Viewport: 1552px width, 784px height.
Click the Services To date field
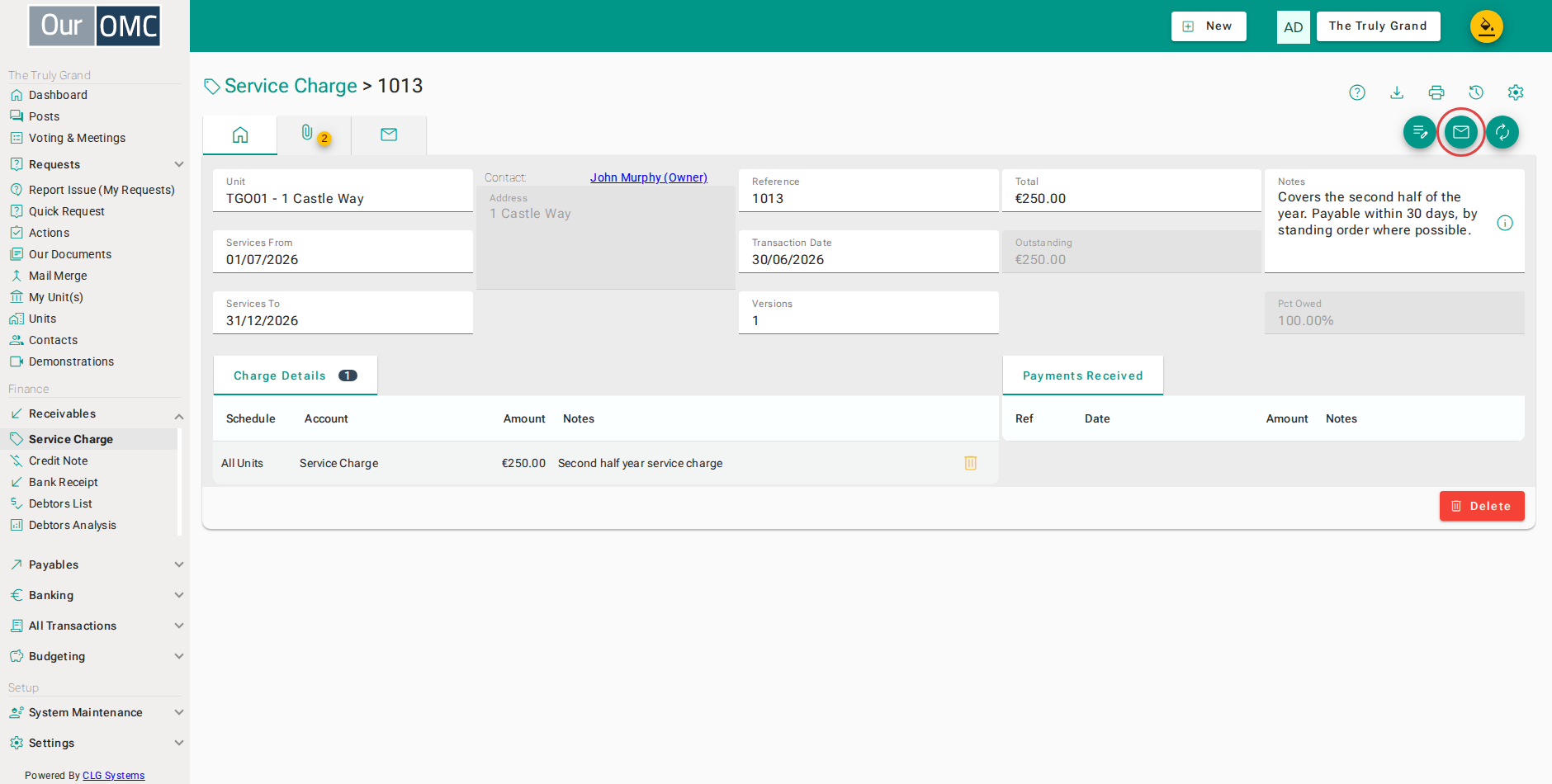(343, 313)
